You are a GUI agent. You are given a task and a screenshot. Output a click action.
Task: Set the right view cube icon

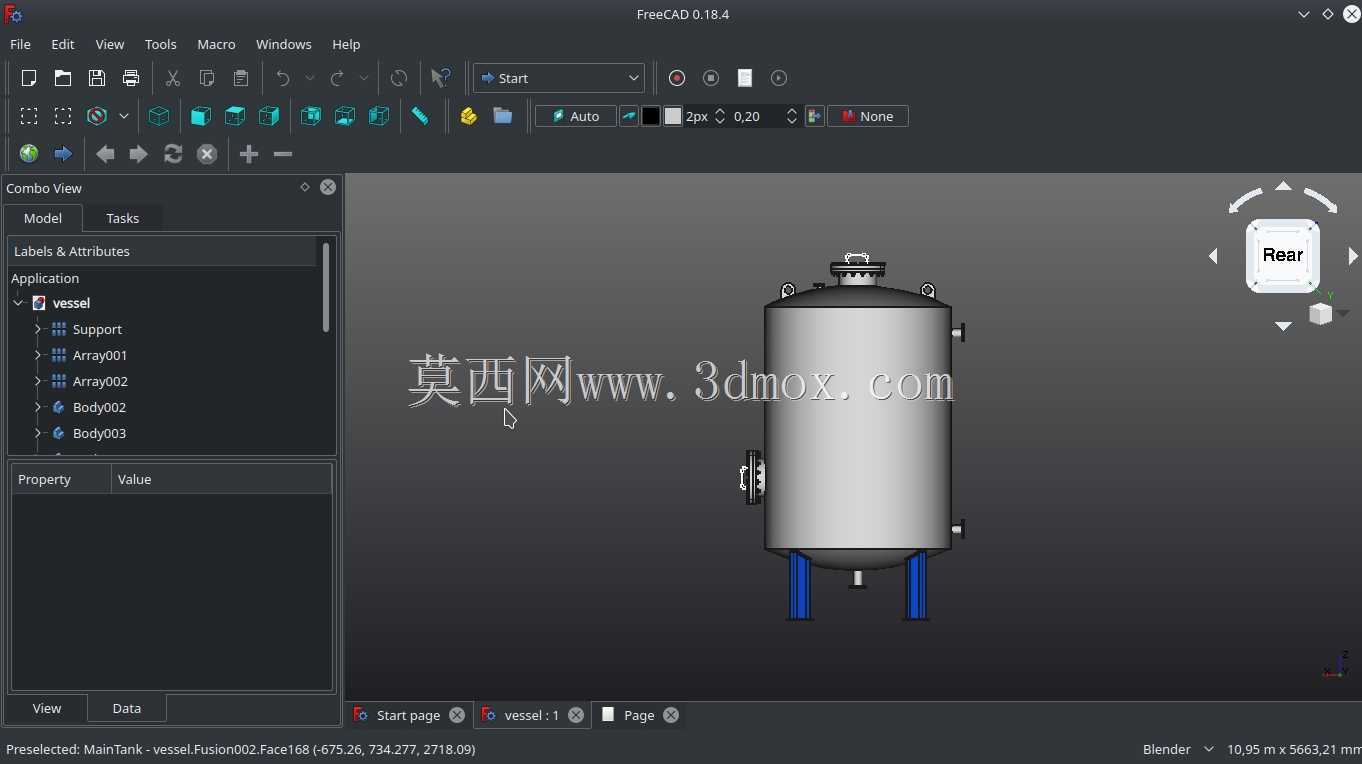(x=269, y=116)
